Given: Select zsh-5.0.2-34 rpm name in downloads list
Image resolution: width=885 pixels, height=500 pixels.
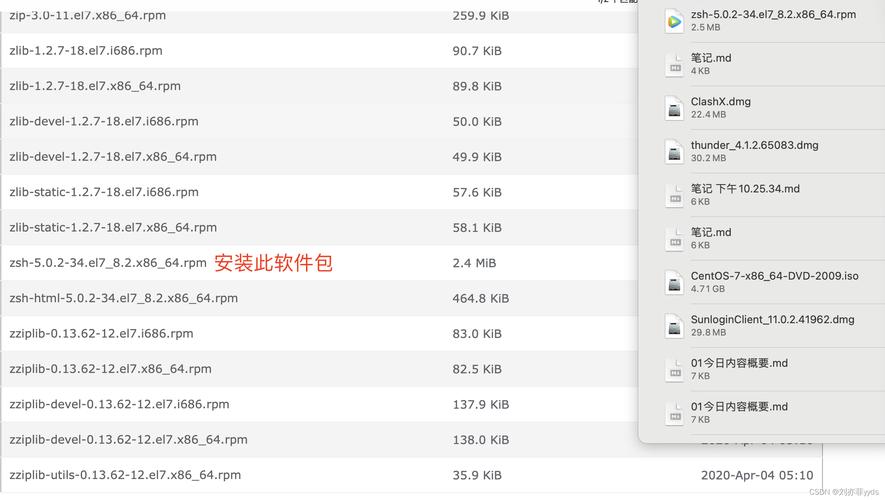Looking at the screenshot, I should point(773,15).
